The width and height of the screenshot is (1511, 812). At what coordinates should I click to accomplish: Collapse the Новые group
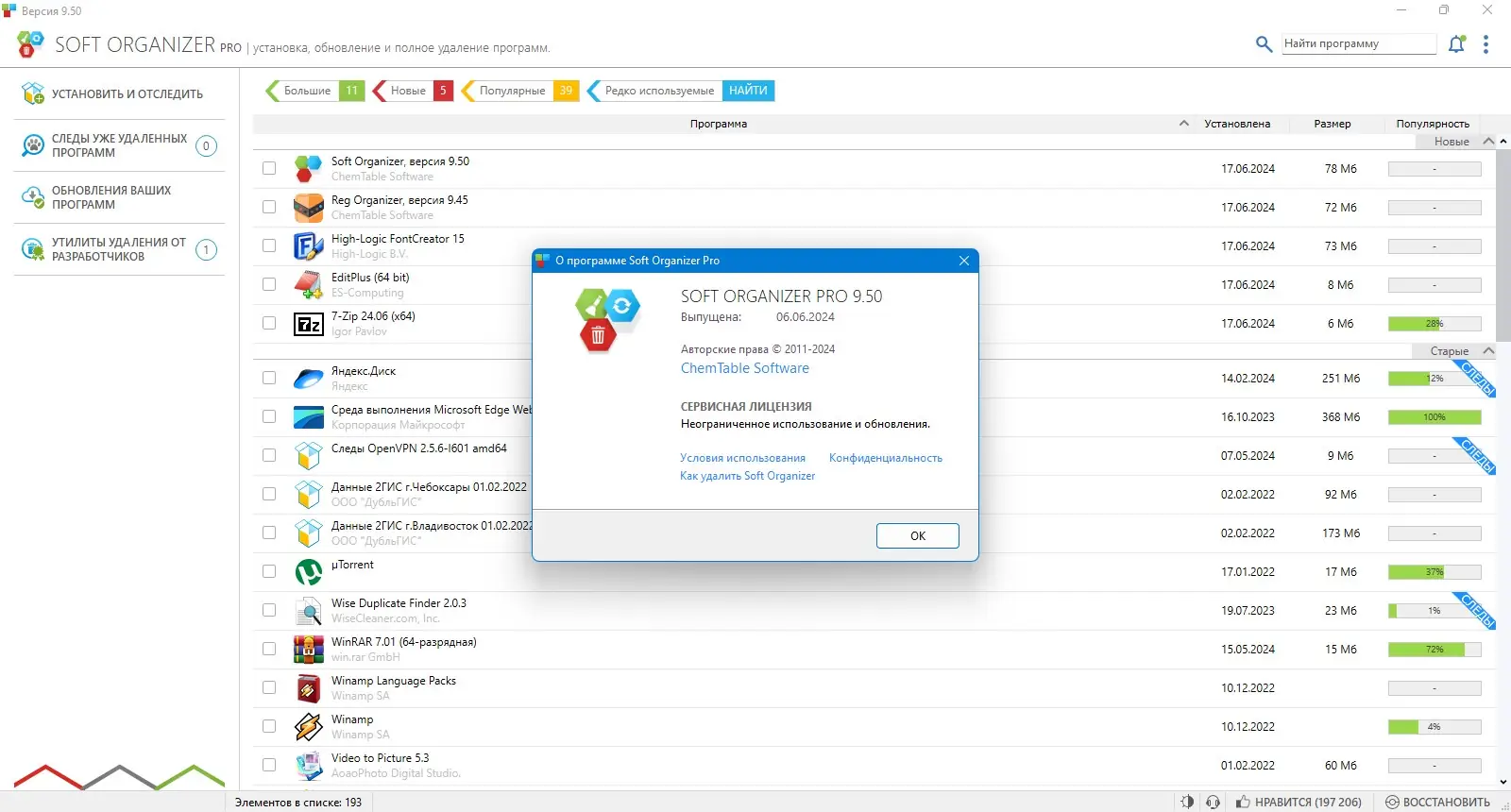point(1488,142)
